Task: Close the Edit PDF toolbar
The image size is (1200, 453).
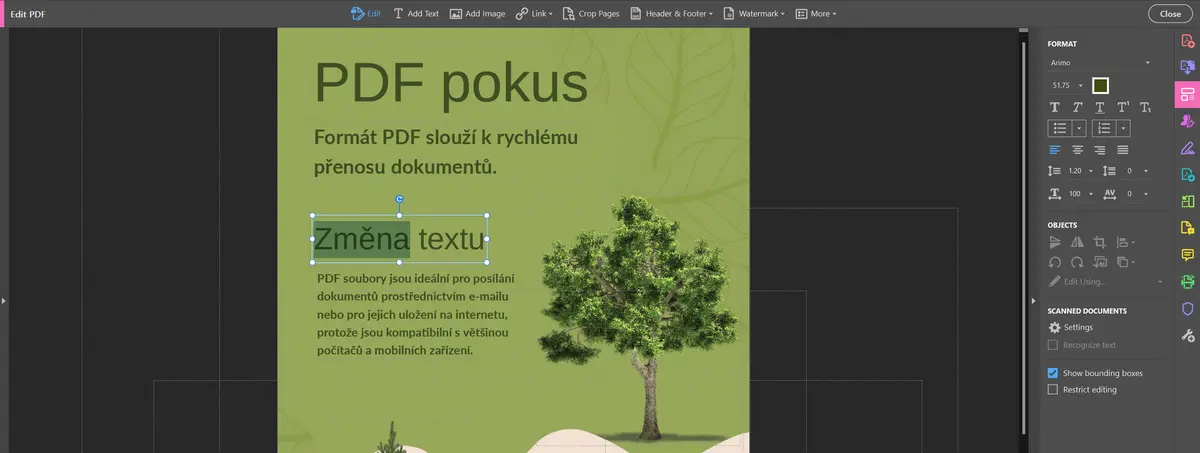Action: click(x=1170, y=14)
